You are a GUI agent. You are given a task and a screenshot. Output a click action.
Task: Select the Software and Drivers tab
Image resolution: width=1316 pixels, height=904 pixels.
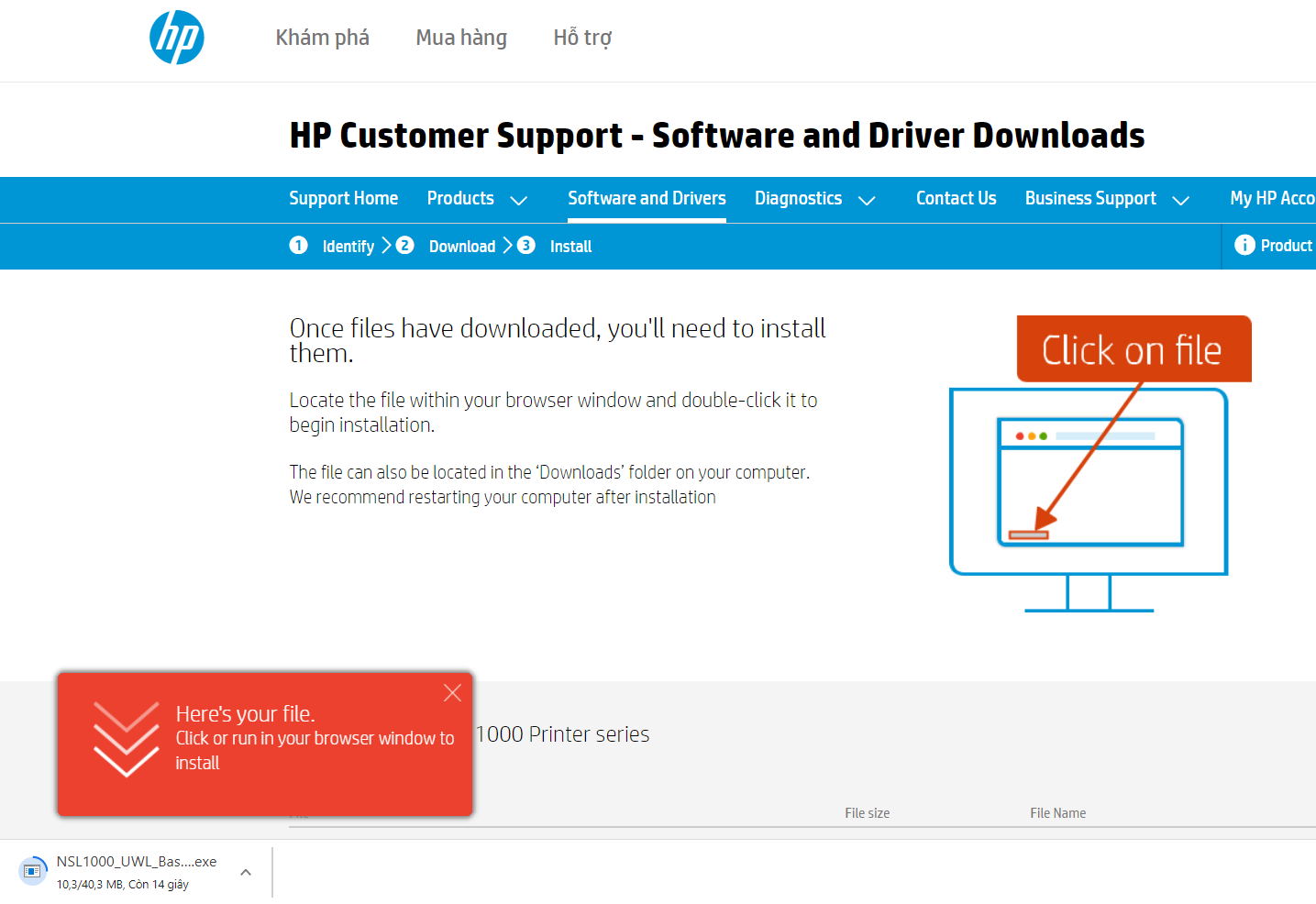click(647, 198)
